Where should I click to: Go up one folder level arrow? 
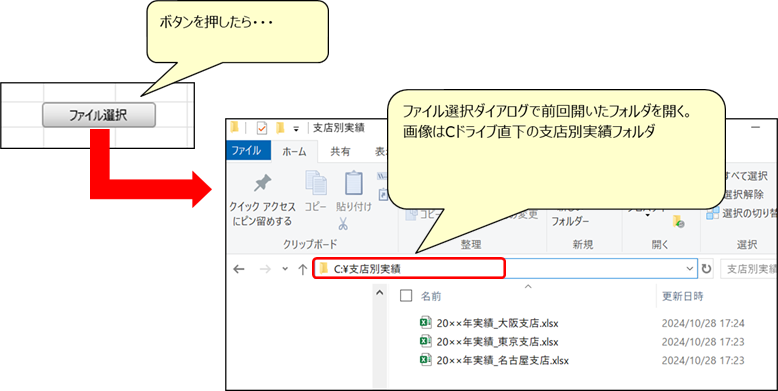point(302,269)
